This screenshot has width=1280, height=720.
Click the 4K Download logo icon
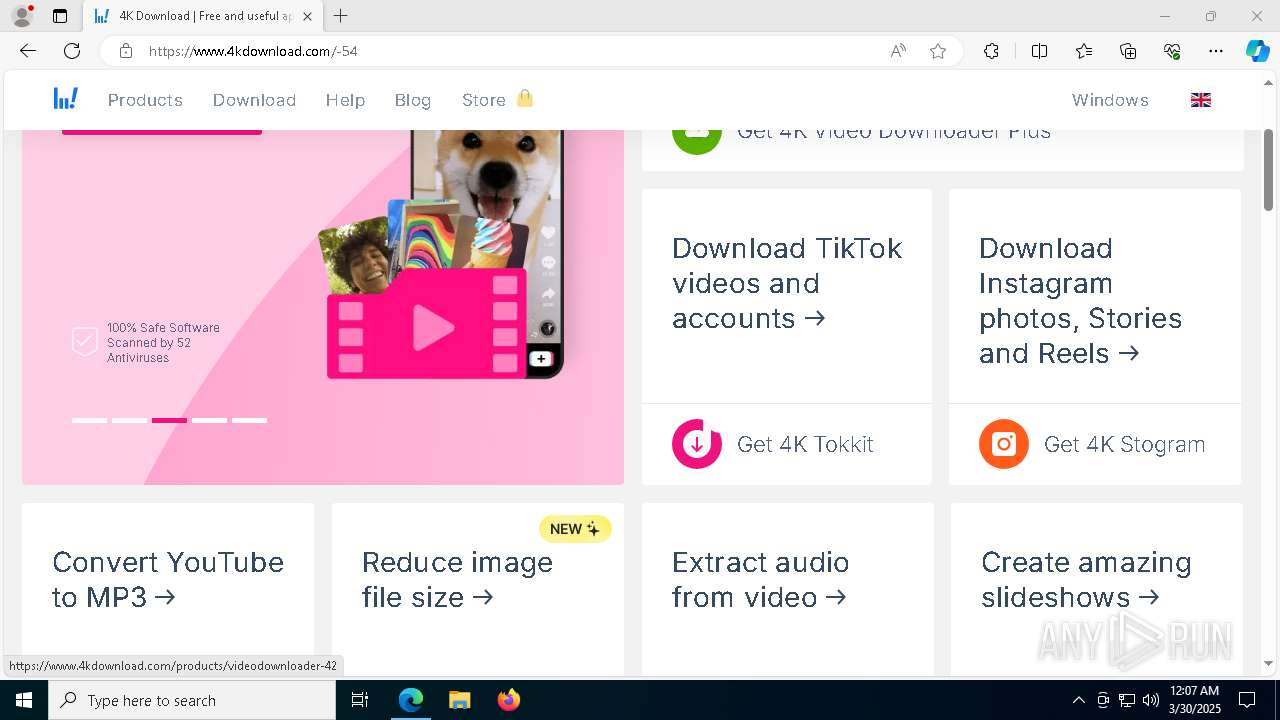[x=66, y=99]
